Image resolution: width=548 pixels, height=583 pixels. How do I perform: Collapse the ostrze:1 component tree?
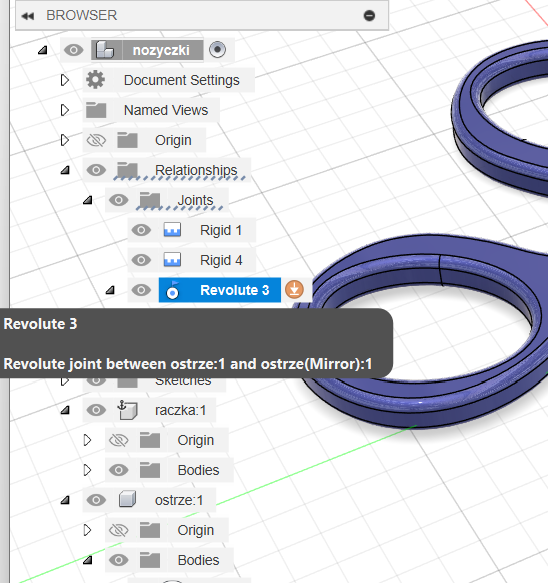click(65, 500)
